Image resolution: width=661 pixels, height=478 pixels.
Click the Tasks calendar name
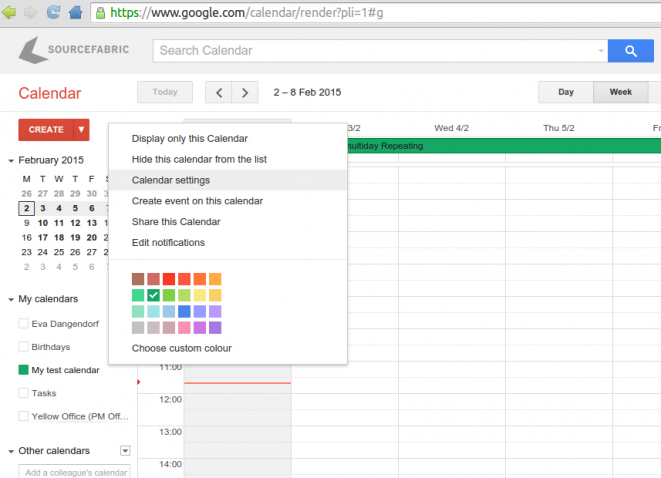point(44,393)
